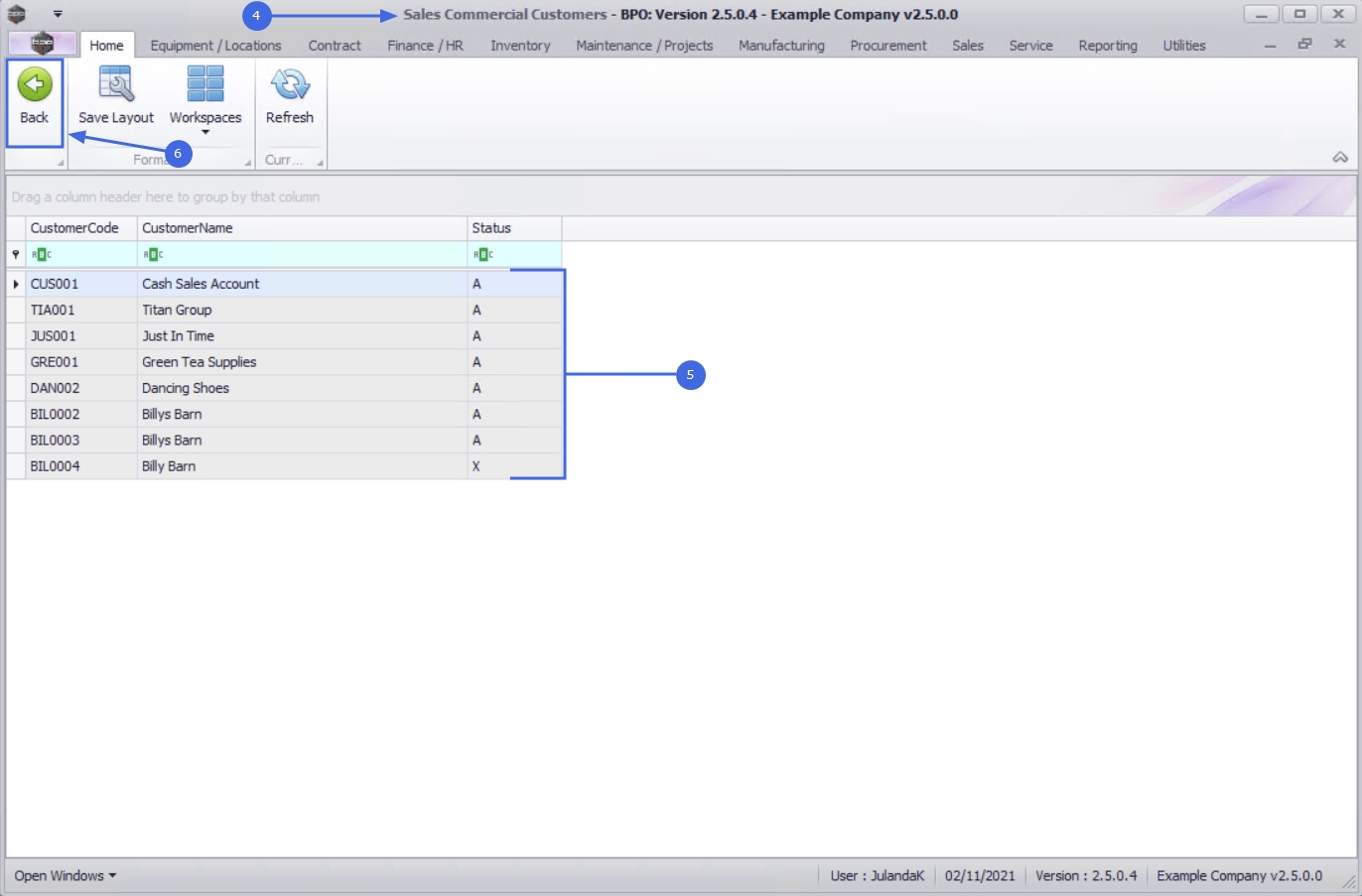The image size is (1362, 896).
Task: Select customer code JUS001
Action: (x=81, y=335)
